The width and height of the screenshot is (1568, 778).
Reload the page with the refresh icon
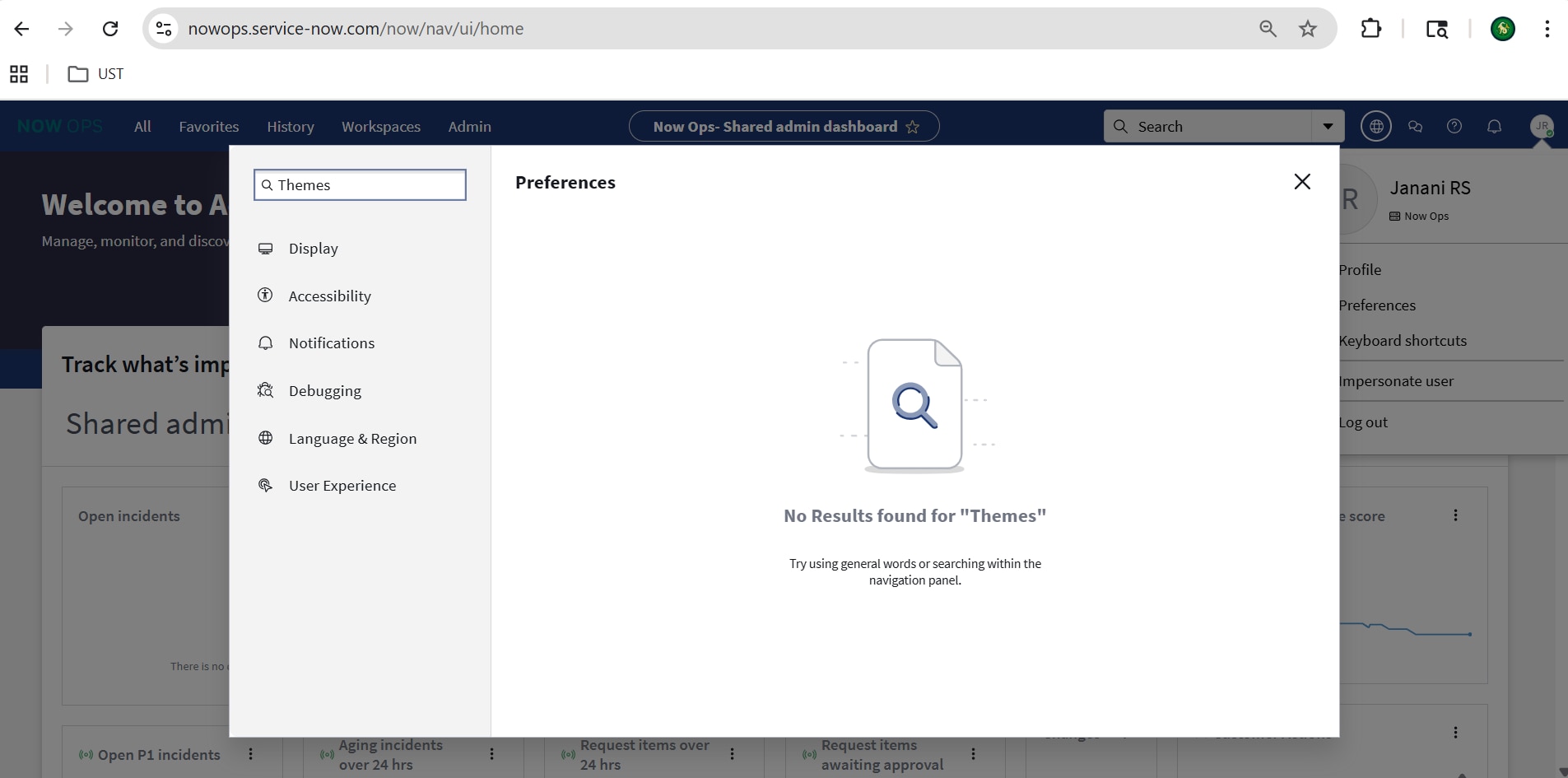point(110,29)
